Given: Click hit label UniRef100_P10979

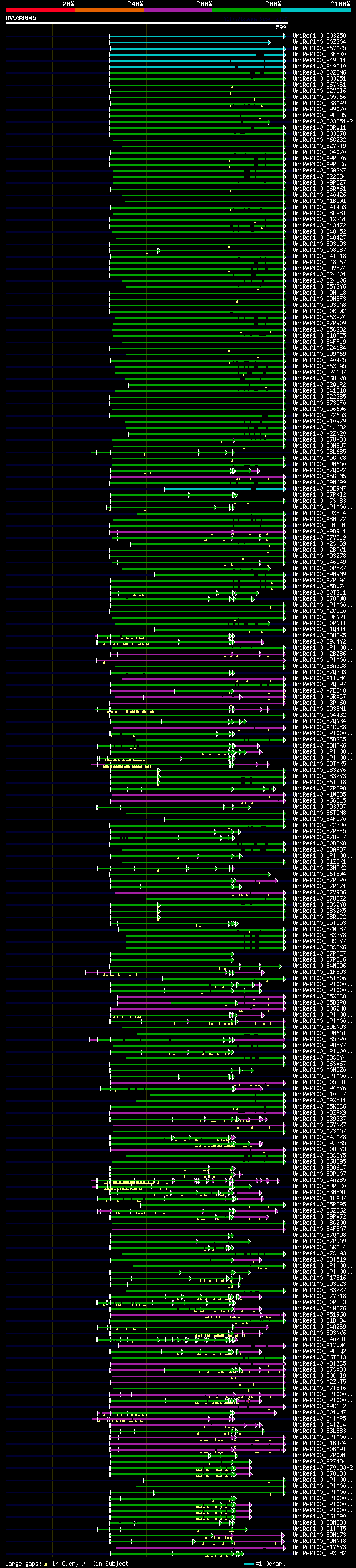Looking at the screenshot, I should point(319,421).
